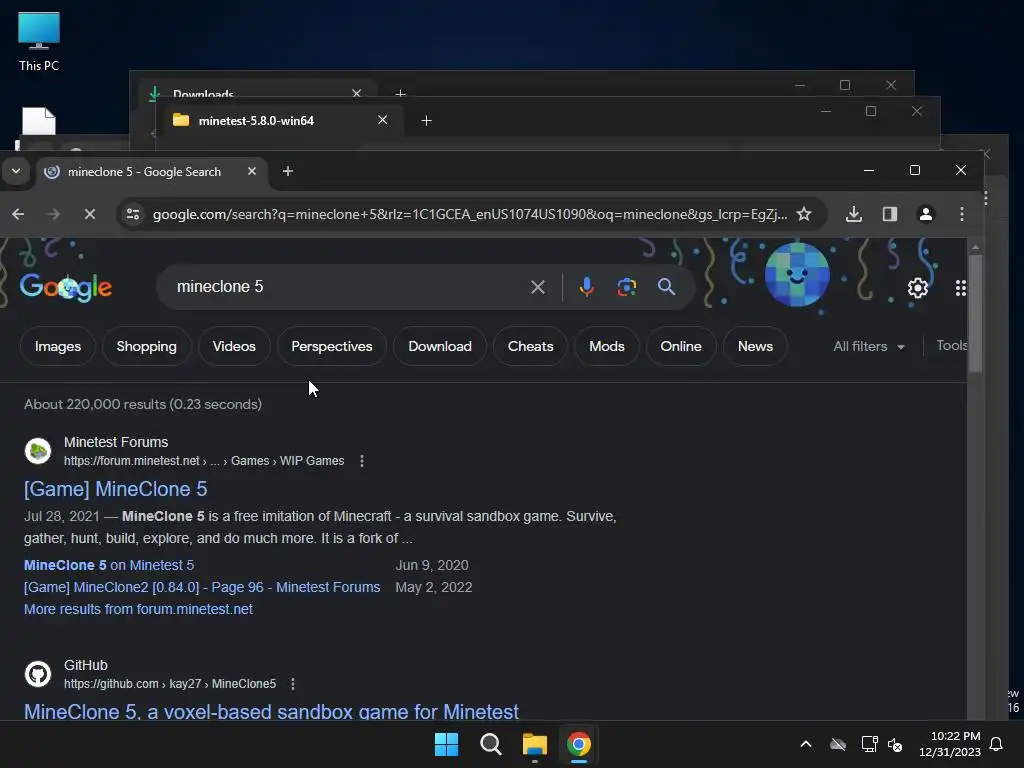Open Google quick settings gear
This screenshot has height=768, width=1024.
(918, 287)
